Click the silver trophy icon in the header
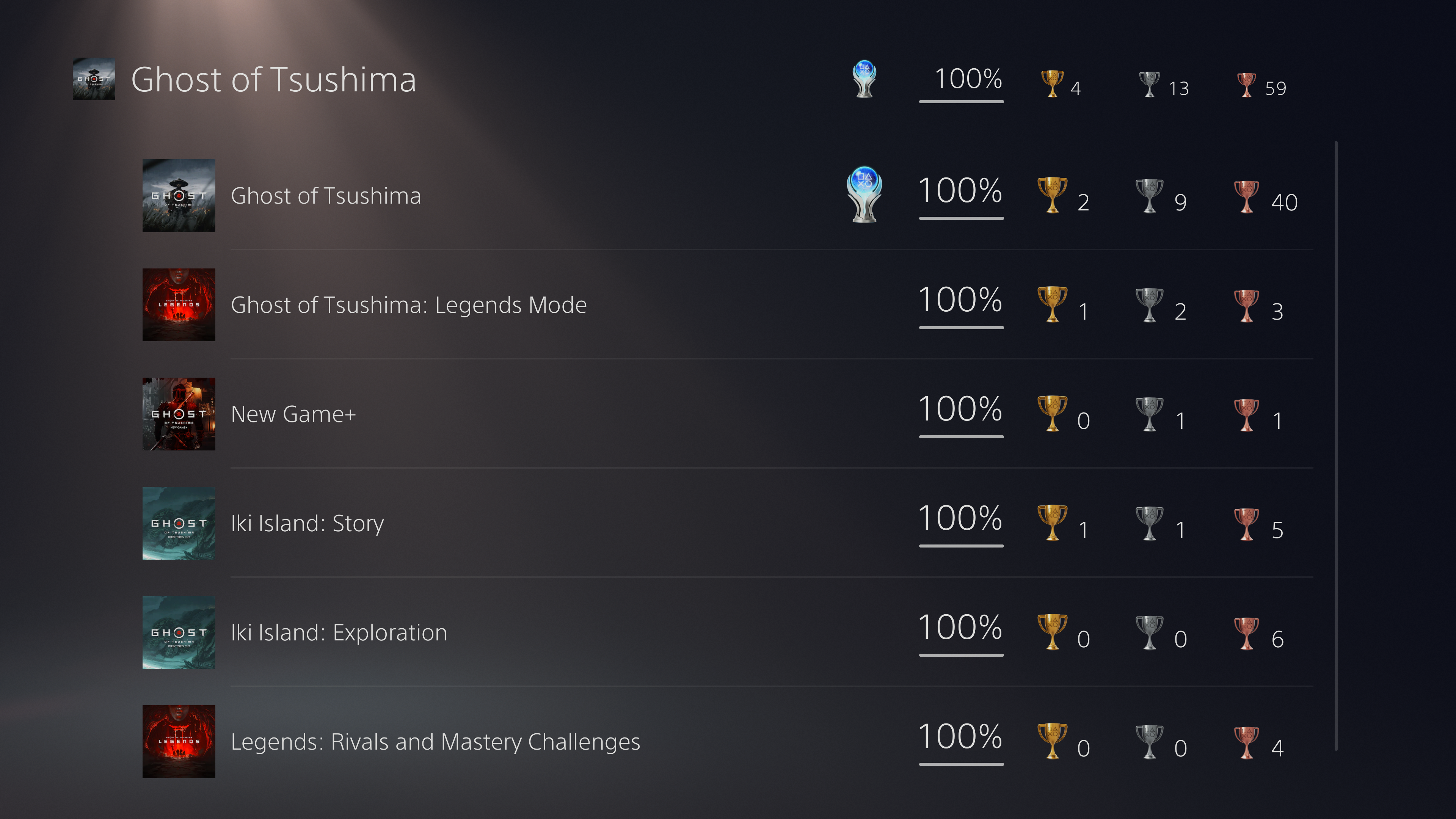 (1148, 84)
